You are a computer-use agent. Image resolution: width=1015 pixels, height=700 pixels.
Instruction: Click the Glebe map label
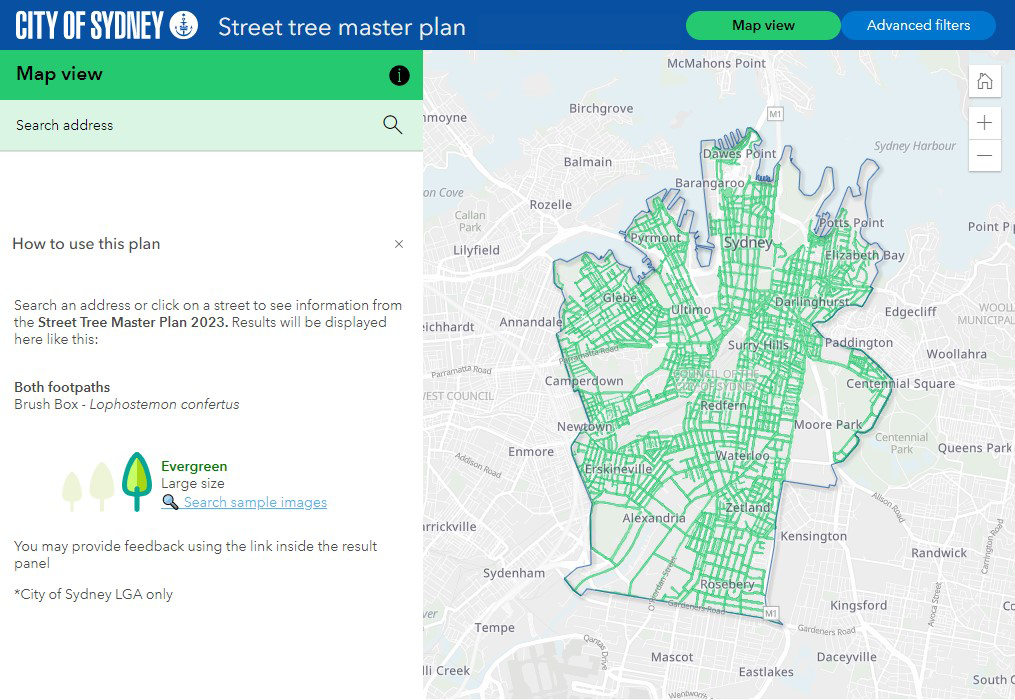pyautogui.click(x=619, y=298)
